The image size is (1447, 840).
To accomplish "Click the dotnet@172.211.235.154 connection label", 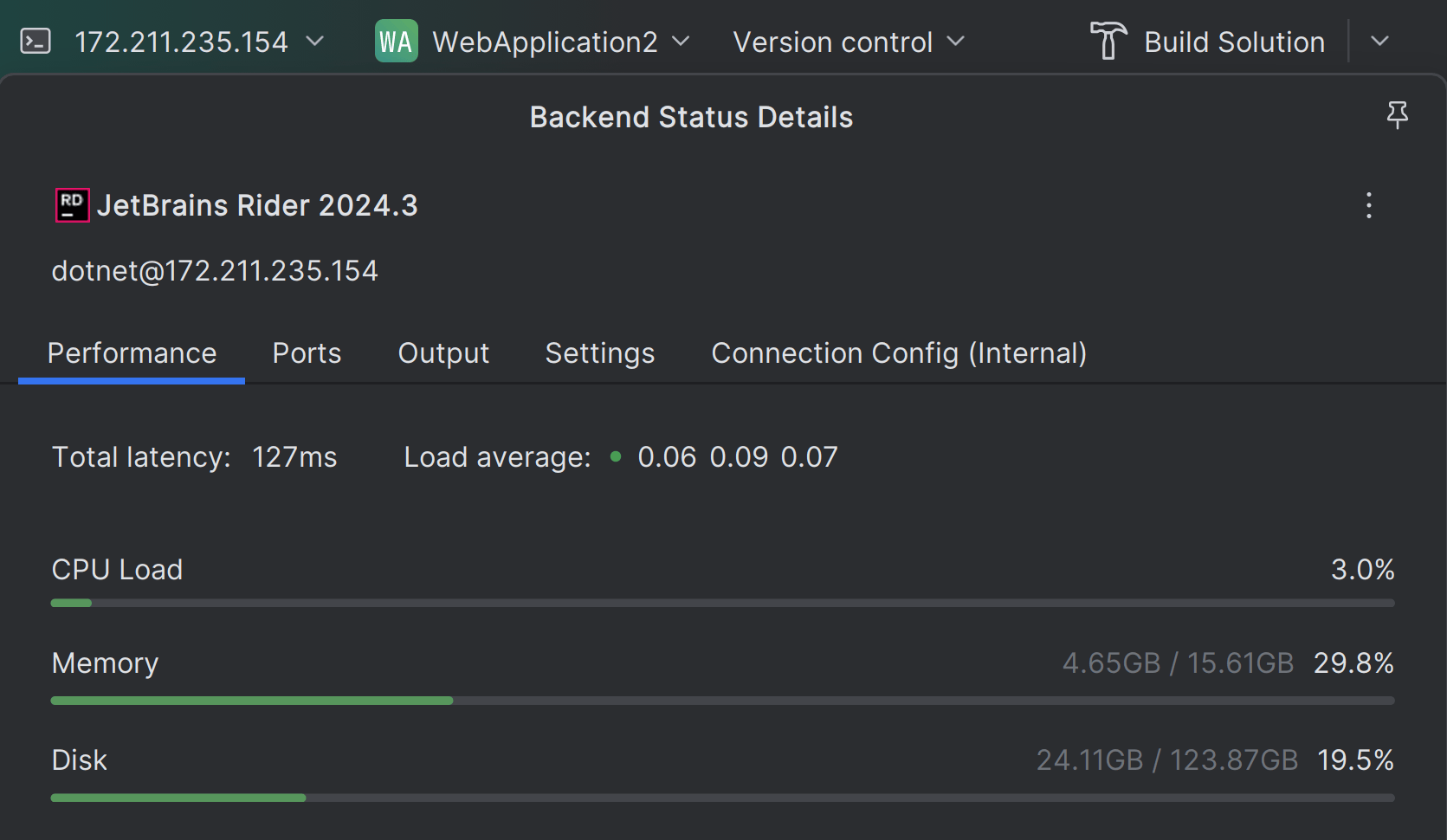I will 215,271.
